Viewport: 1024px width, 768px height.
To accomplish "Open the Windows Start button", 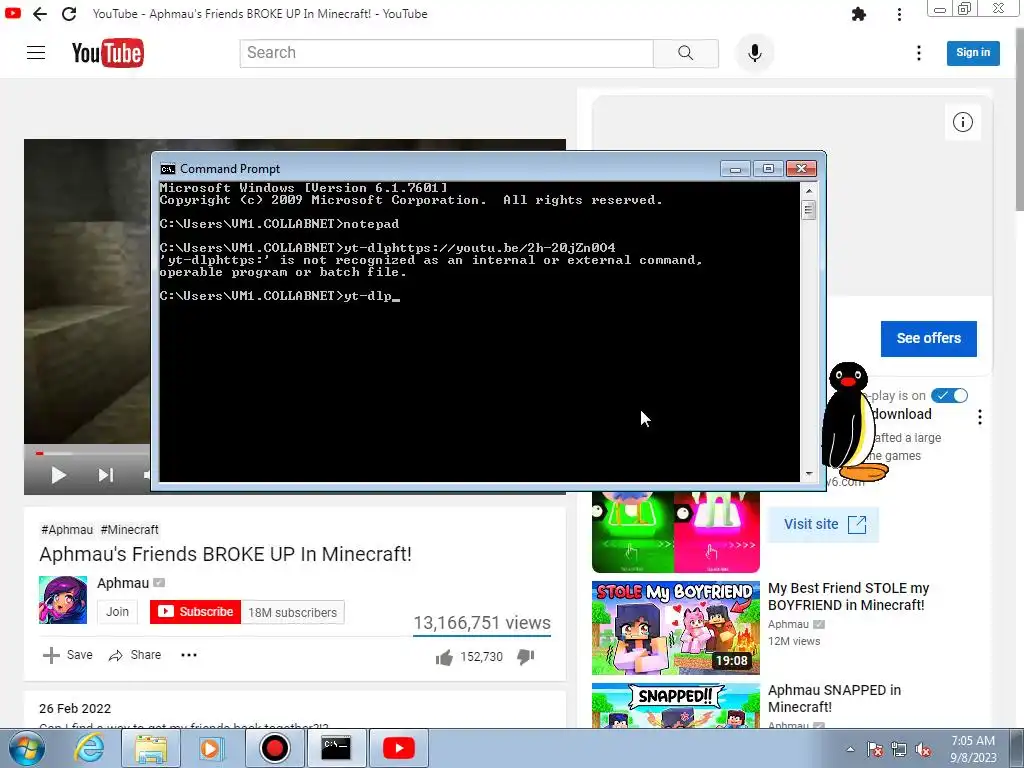I will coord(27,748).
